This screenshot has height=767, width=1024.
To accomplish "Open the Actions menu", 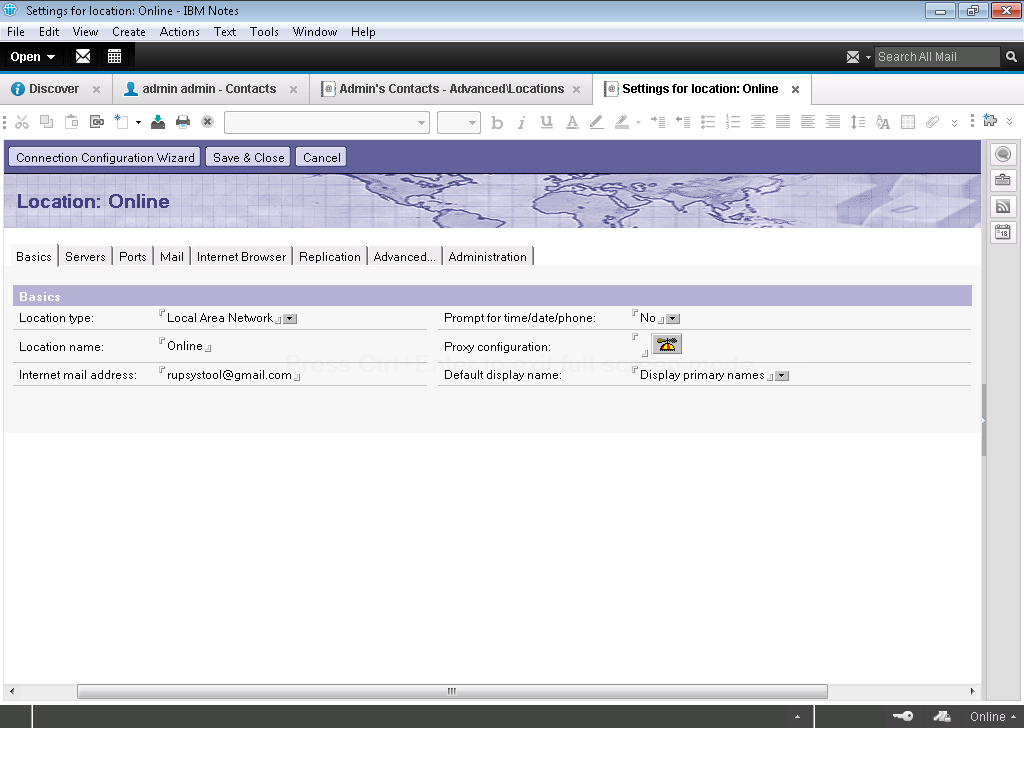I will tap(179, 32).
